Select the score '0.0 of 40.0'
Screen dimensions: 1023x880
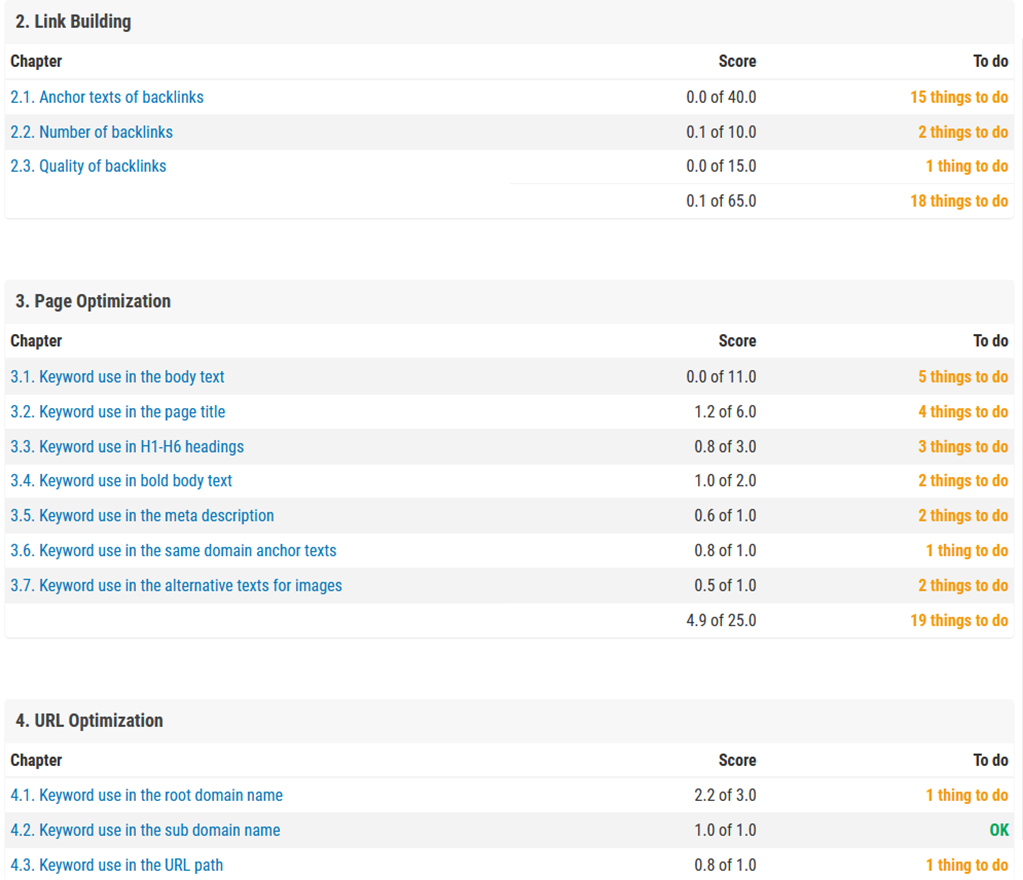pos(721,97)
